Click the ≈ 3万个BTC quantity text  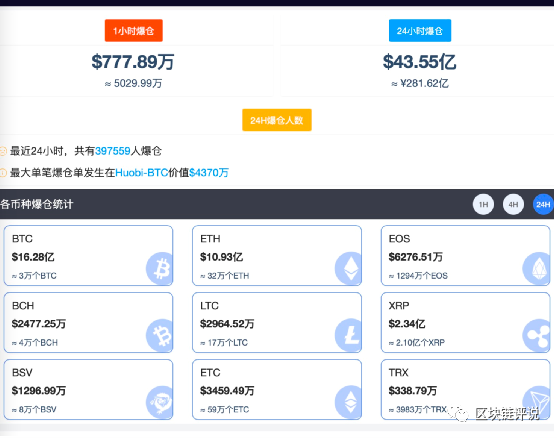[x=34, y=276]
